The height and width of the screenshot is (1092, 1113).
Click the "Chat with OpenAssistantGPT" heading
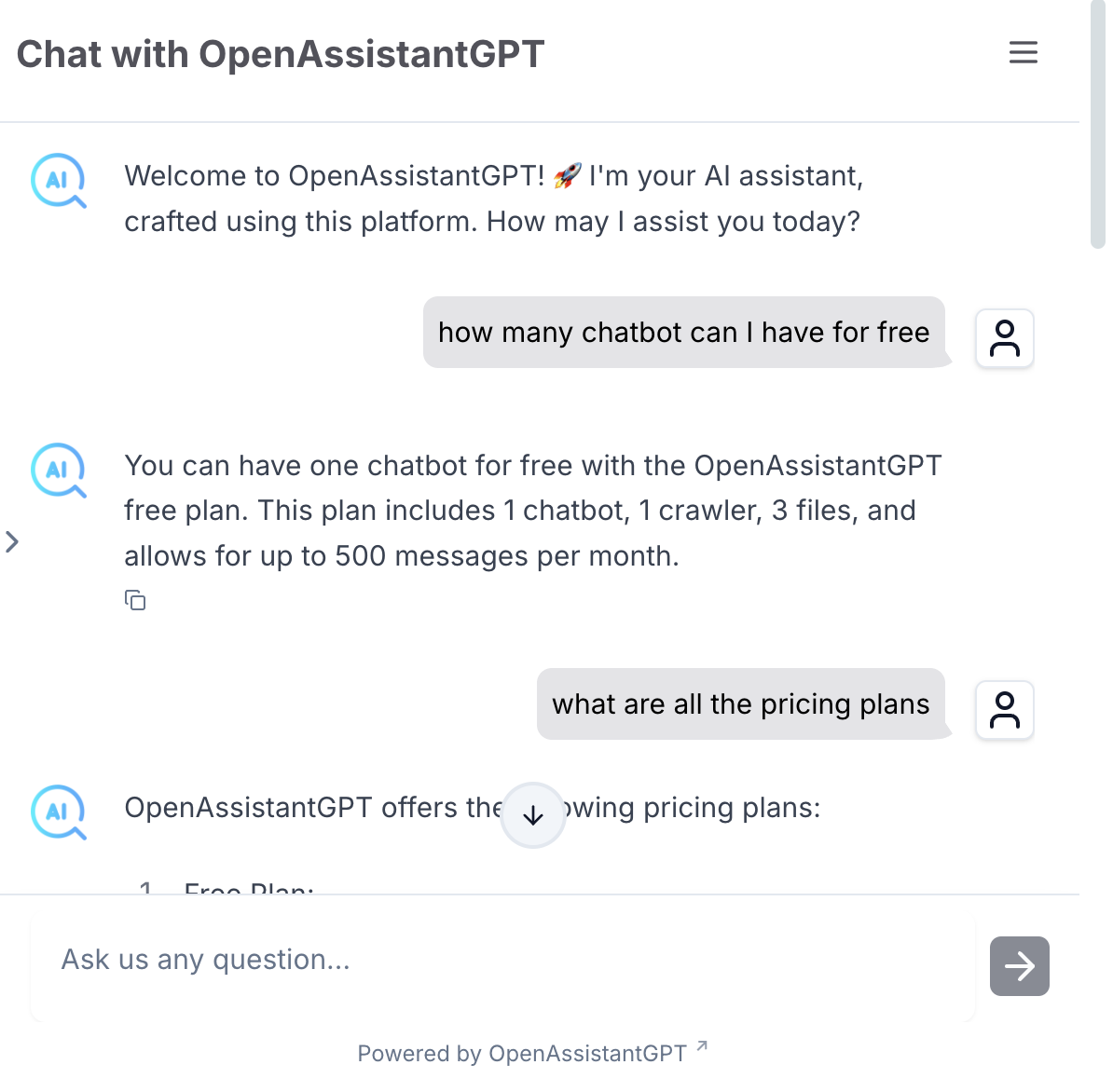click(x=281, y=54)
